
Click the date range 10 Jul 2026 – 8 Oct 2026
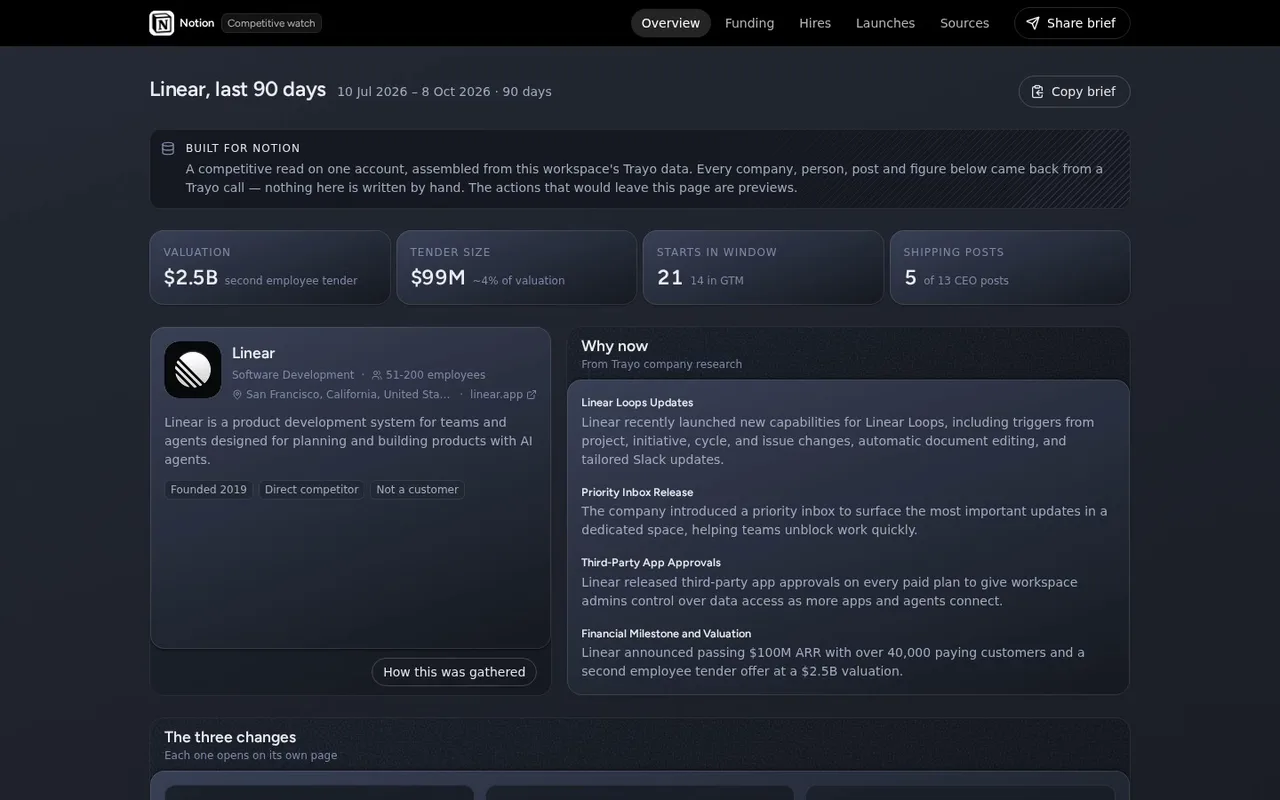pyautogui.click(x=414, y=92)
